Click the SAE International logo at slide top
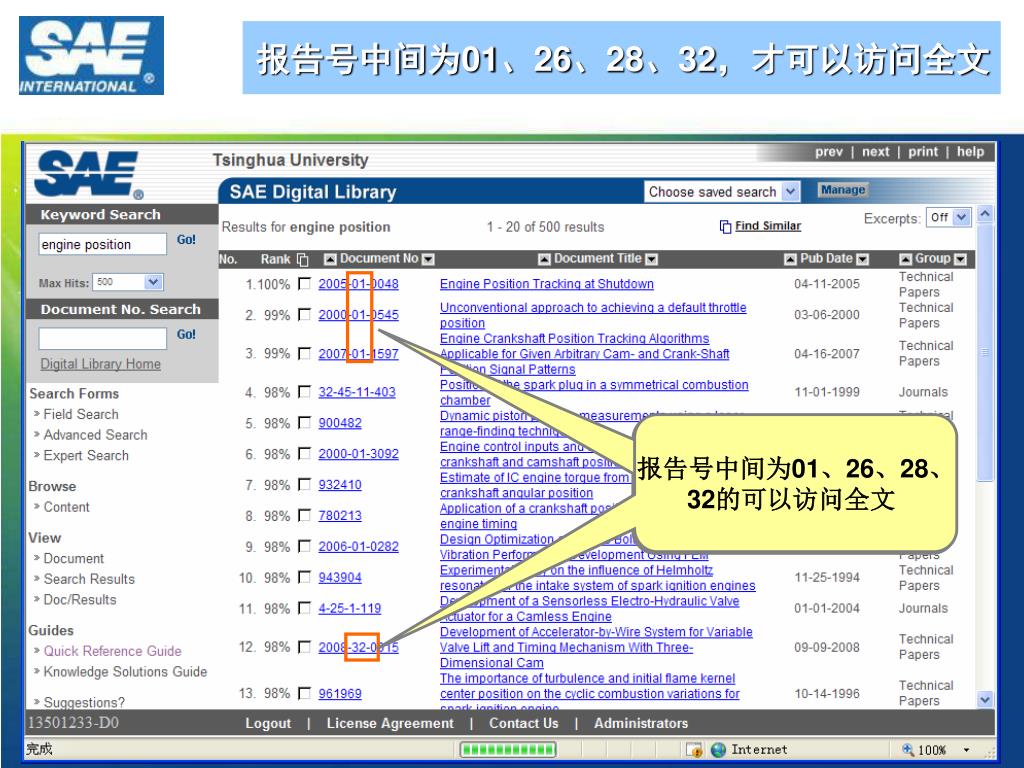 [91, 56]
